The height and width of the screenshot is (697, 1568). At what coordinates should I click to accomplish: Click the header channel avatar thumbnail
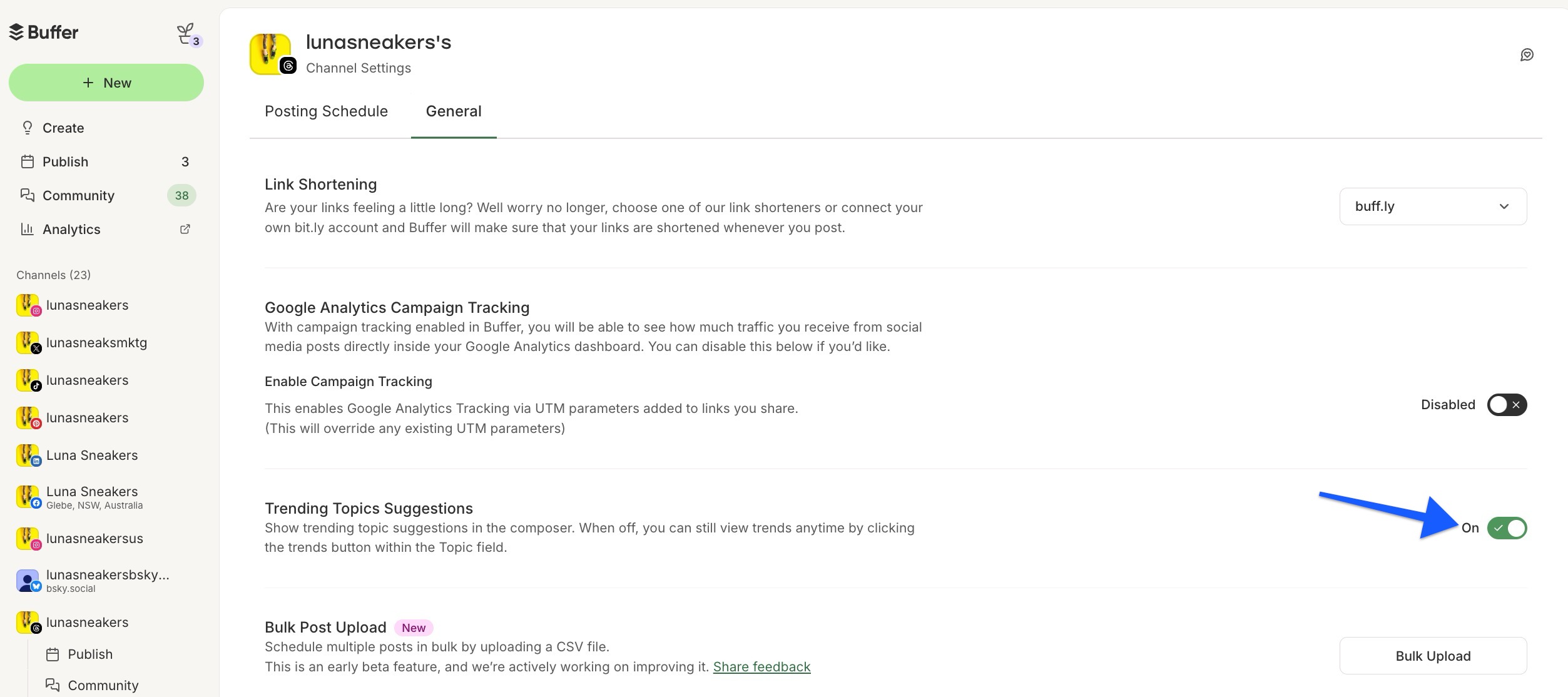coord(272,54)
